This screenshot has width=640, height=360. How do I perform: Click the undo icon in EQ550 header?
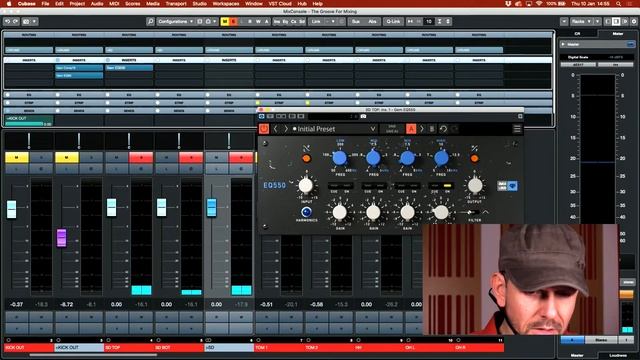tap(443, 129)
